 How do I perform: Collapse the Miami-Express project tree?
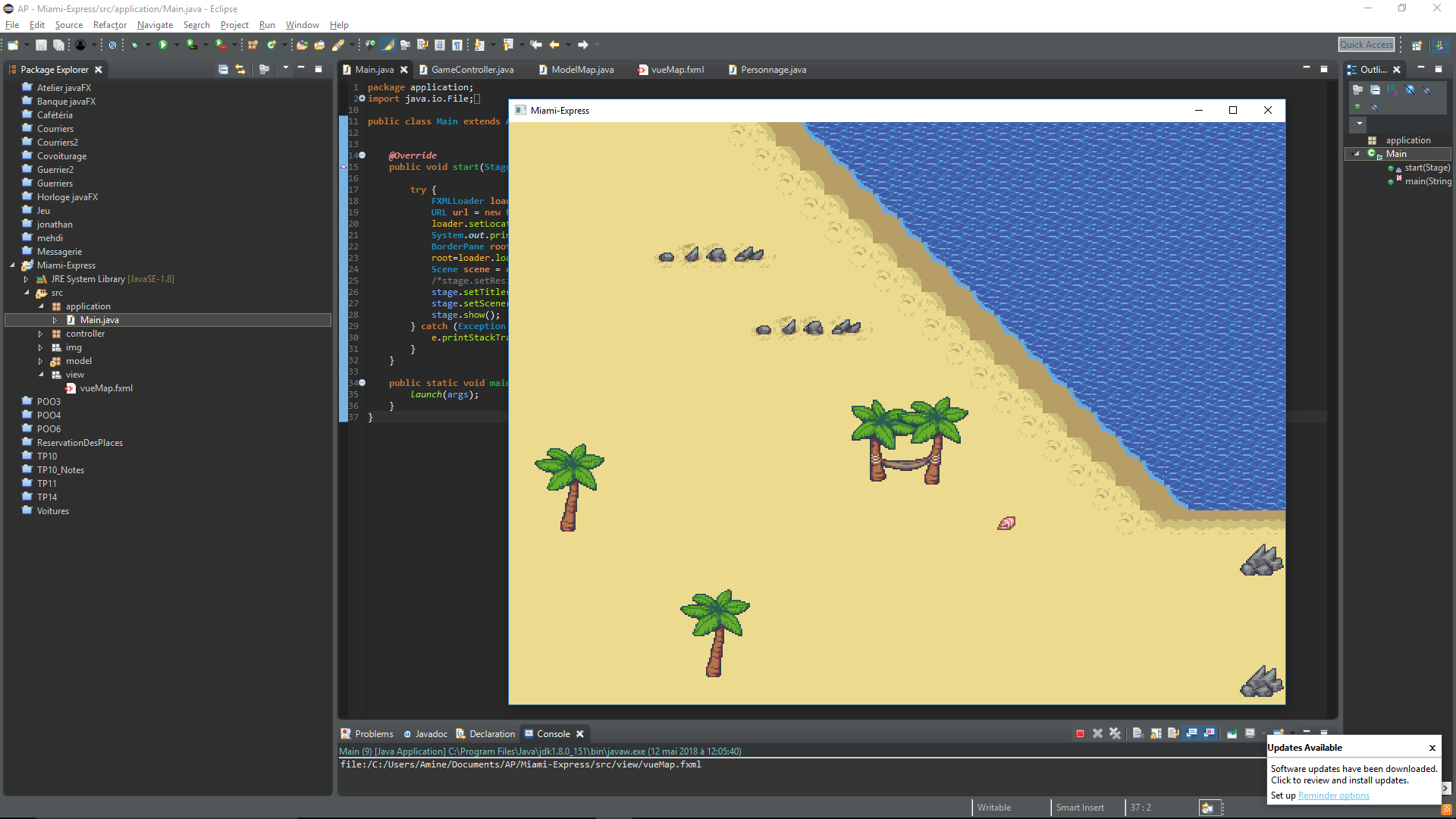(x=12, y=265)
